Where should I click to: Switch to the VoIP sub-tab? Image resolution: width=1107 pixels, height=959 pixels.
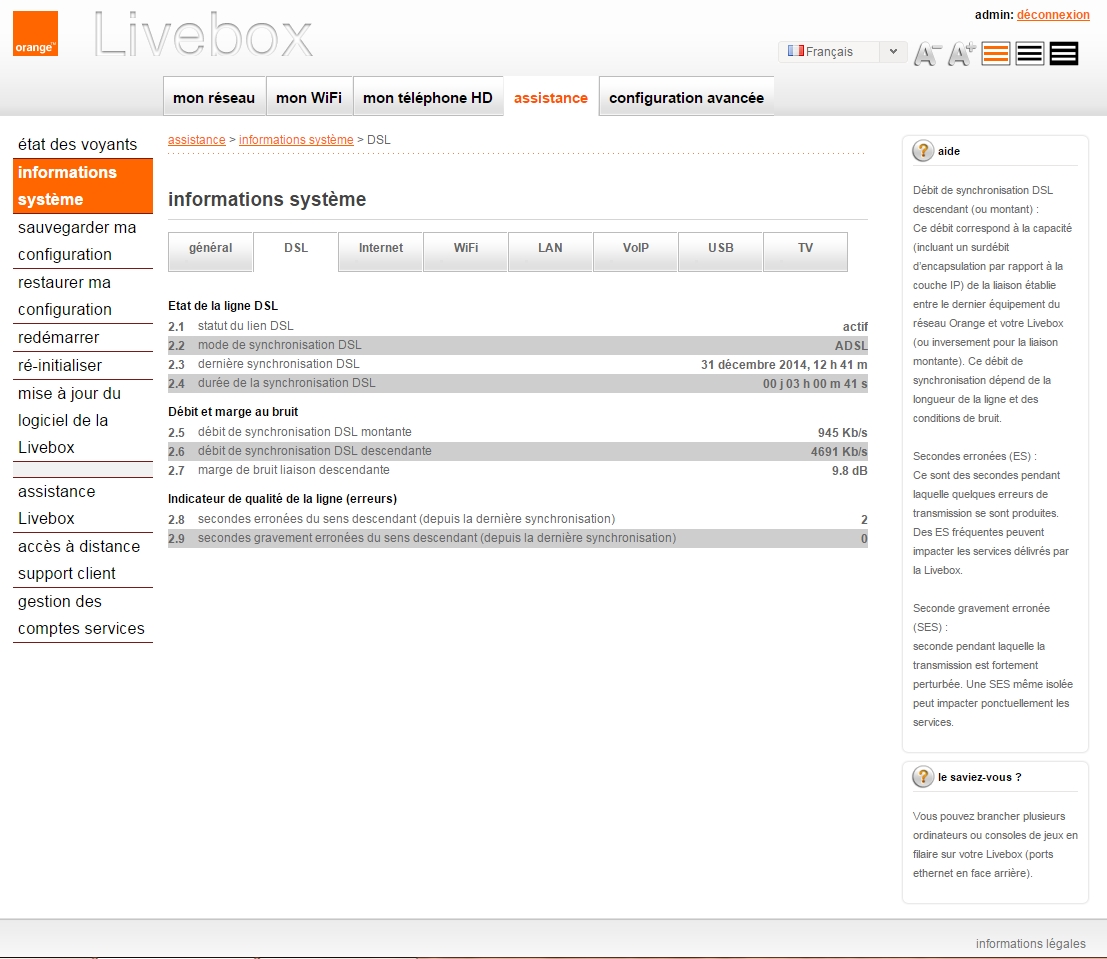tap(635, 251)
